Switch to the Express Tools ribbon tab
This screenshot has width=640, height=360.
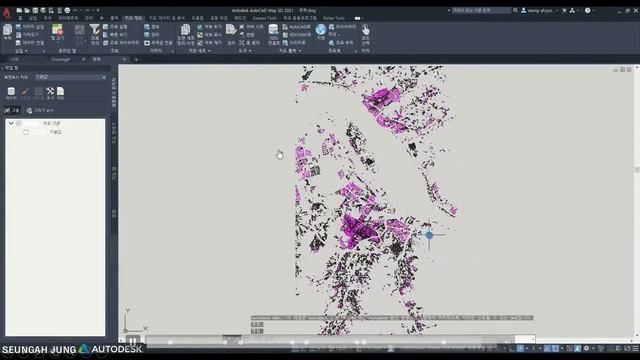pyautogui.click(x=264, y=18)
